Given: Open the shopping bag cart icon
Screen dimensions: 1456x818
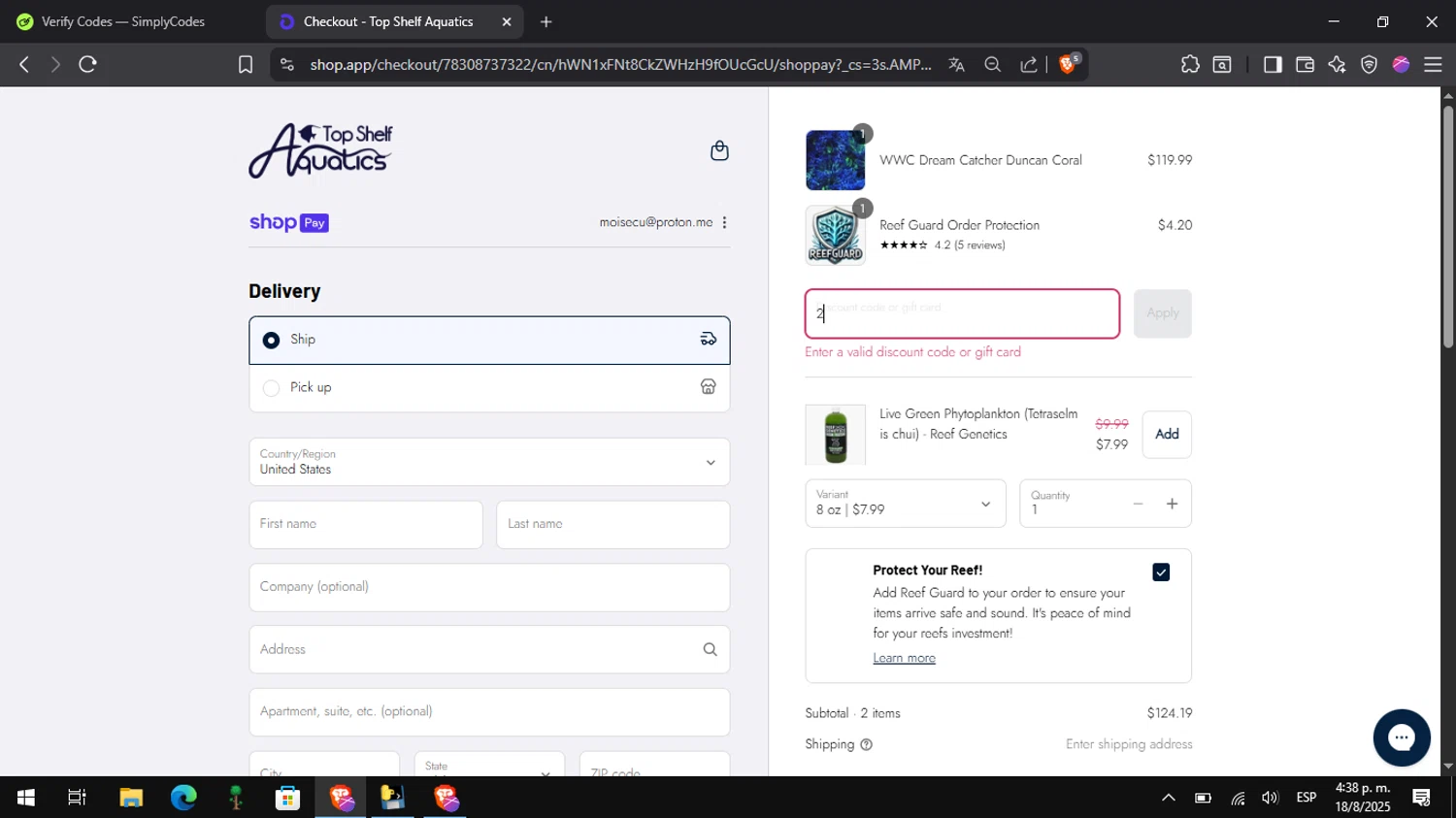Looking at the screenshot, I should 719,150.
